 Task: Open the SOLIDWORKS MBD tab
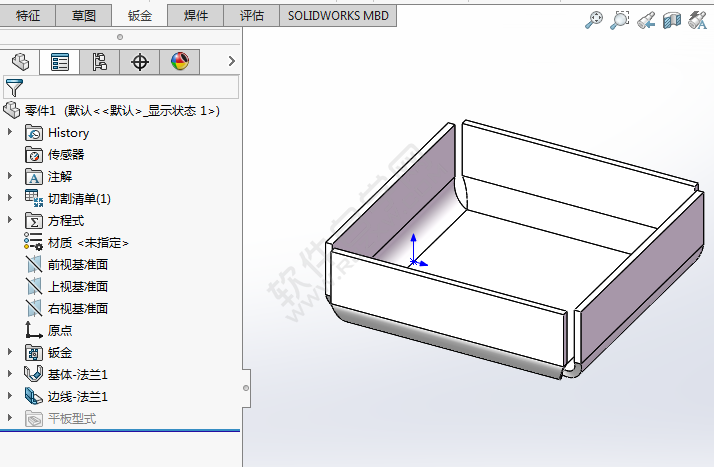click(x=338, y=16)
